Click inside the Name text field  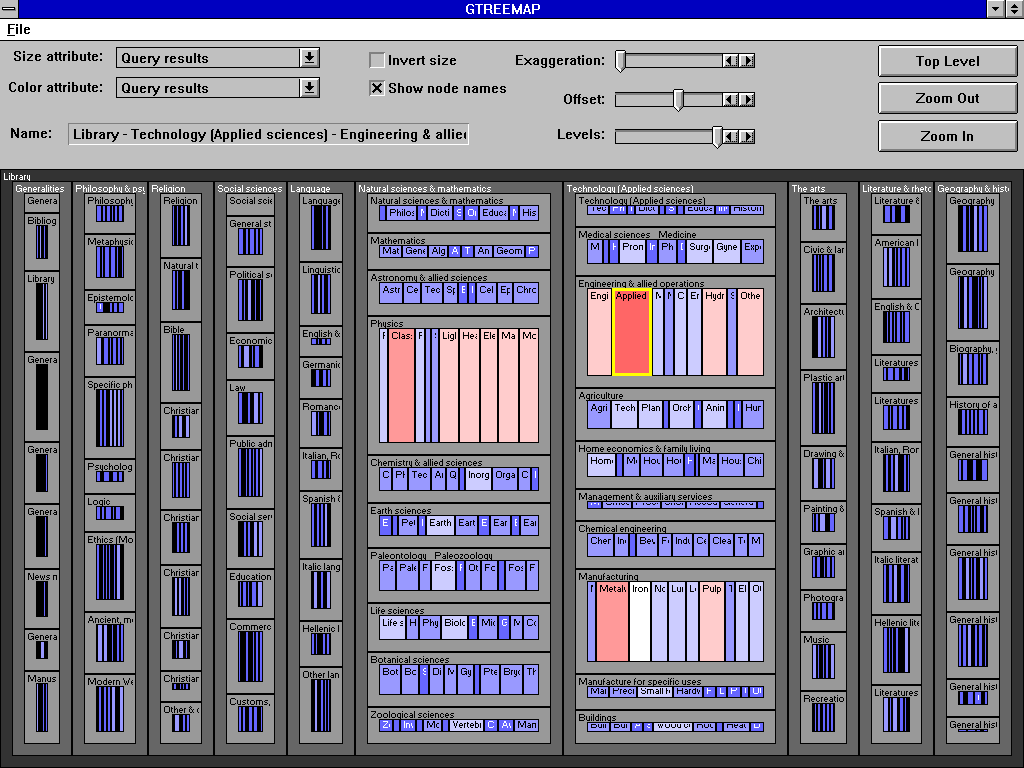coord(268,135)
